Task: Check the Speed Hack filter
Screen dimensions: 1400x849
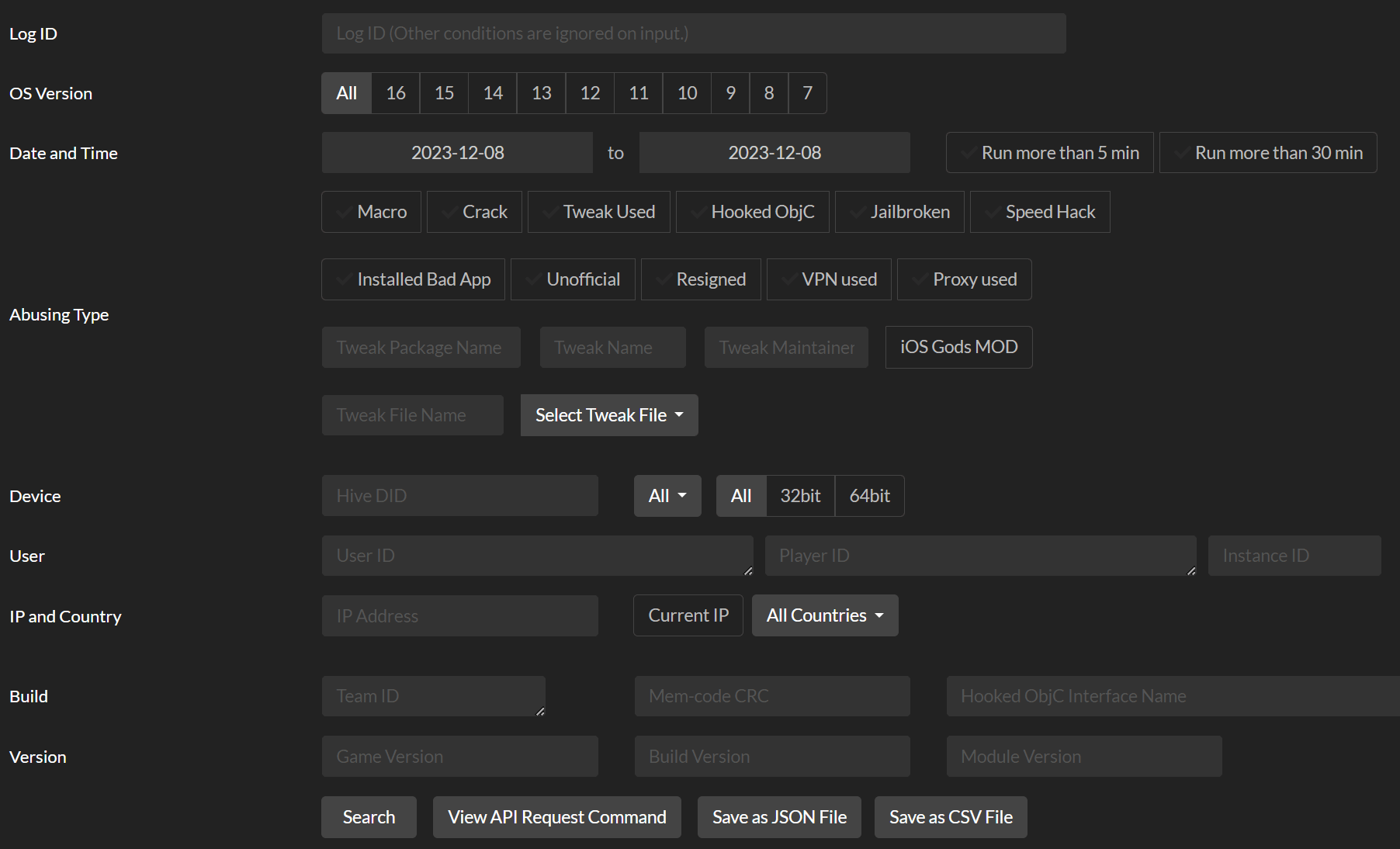Action: pyautogui.click(x=1040, y=212)
